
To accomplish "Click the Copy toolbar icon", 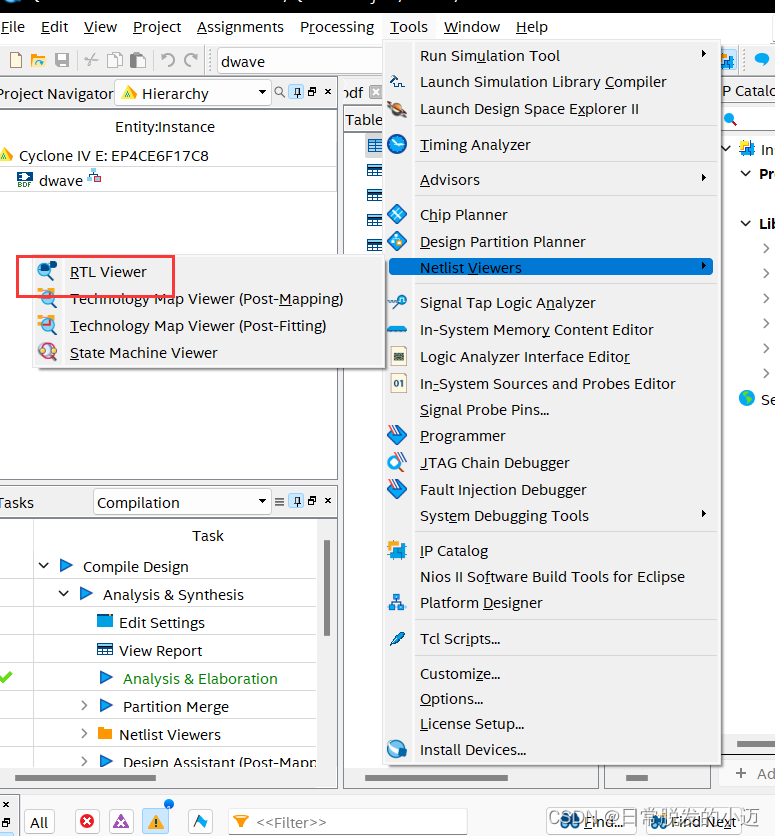I will tap(115, 60).
